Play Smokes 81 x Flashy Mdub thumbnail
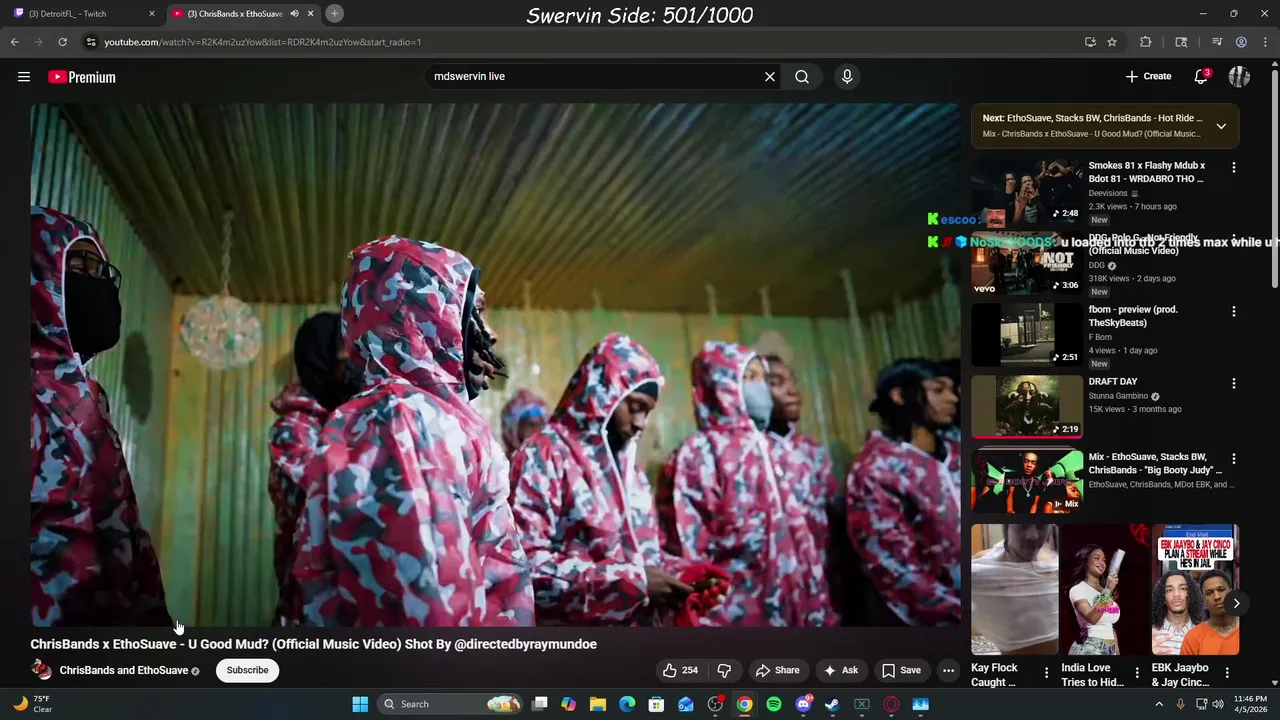The width and height of the screenshot is (1280, 720). (x=1027, y=191)
